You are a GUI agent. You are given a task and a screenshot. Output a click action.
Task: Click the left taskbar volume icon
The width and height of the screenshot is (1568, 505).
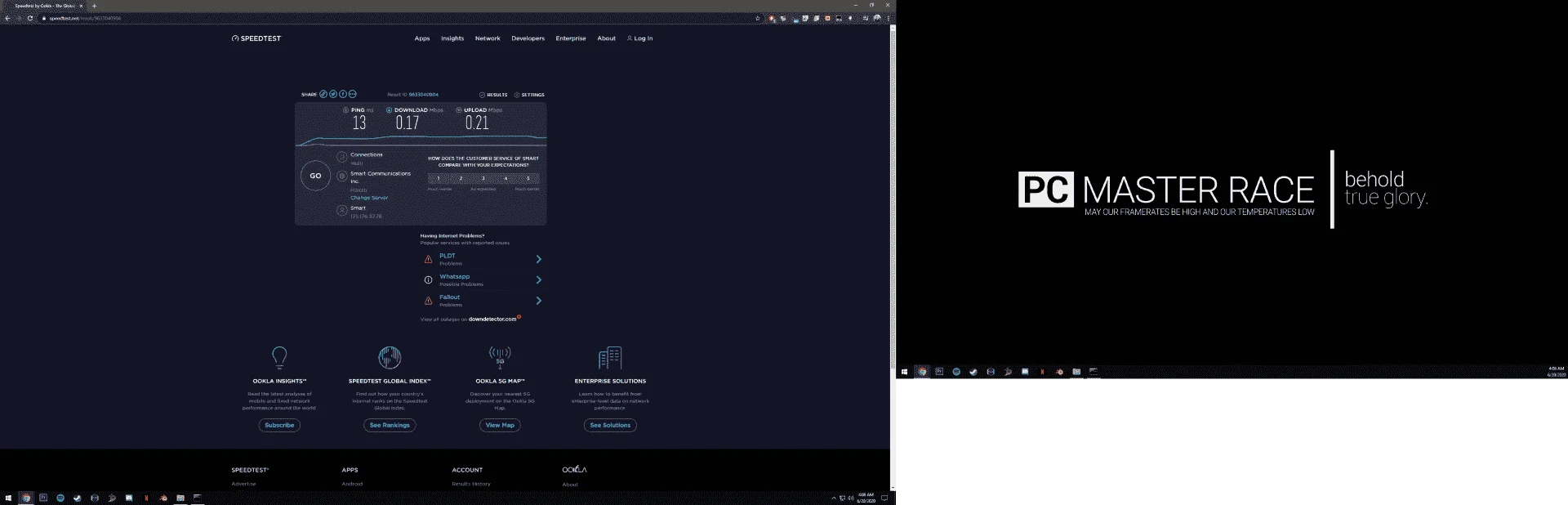coord(850,498)
